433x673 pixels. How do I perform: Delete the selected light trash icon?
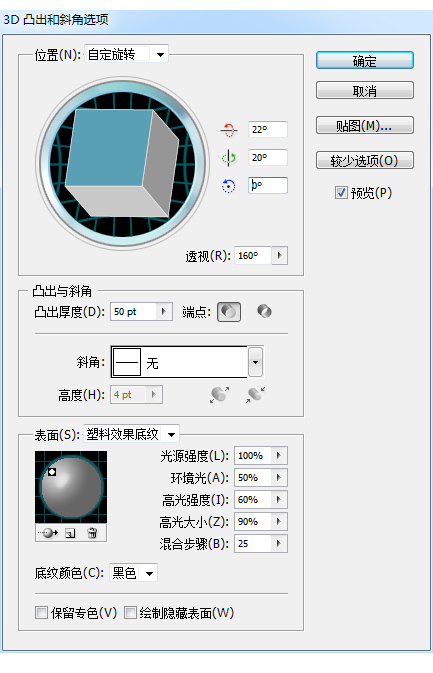pyautogui.click(x=92, y=533)
